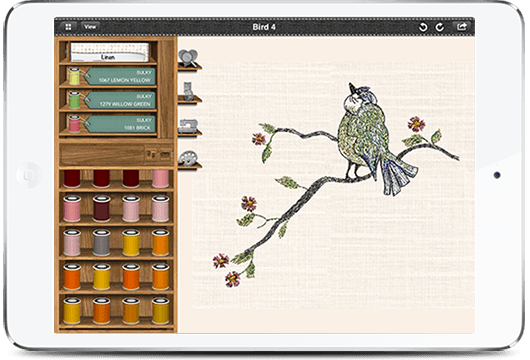Screen dimensions: 530x360
Task: Open the 1081 Brick thread tag
Action: point(120,124)
